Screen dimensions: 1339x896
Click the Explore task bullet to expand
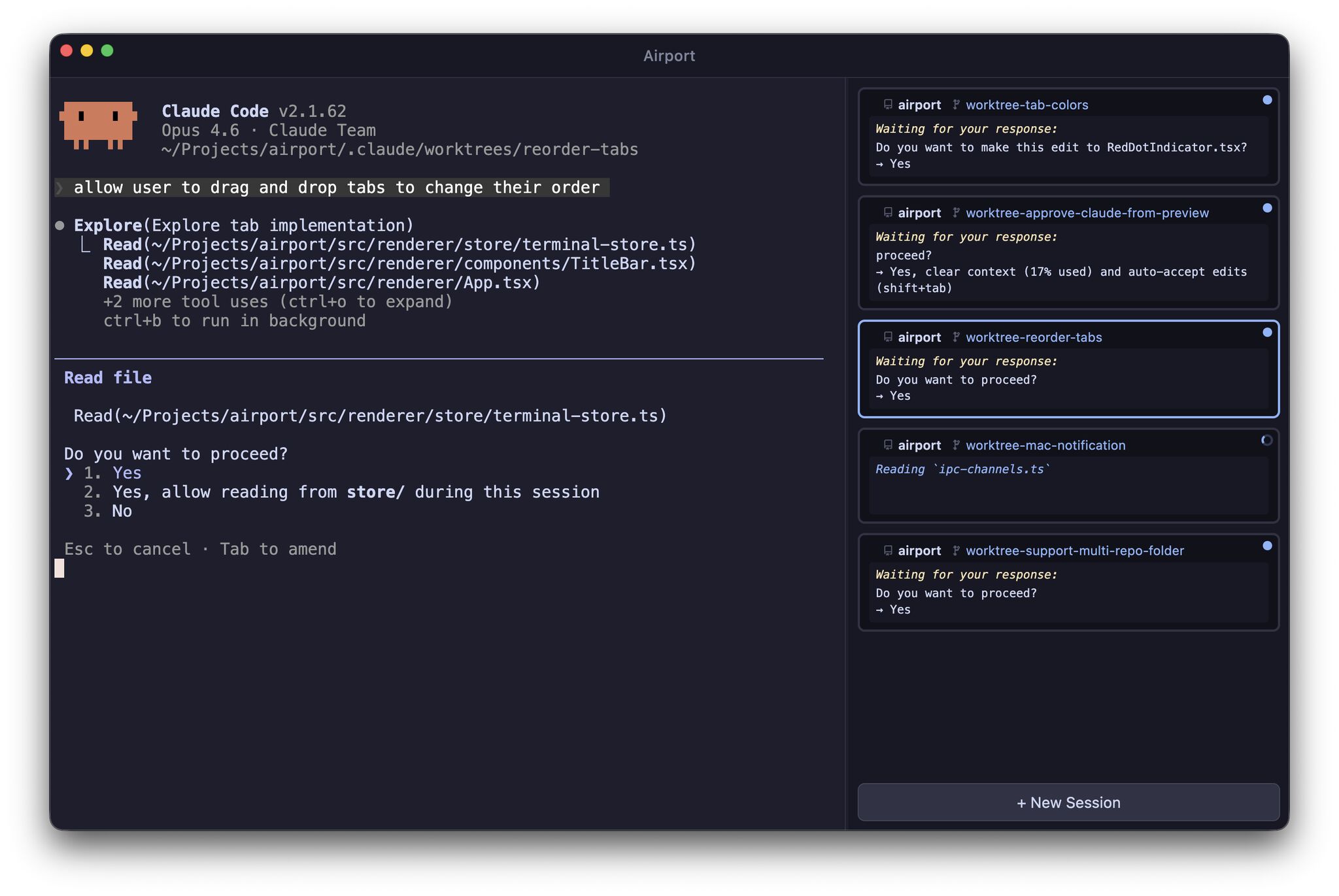pos(60,225)
